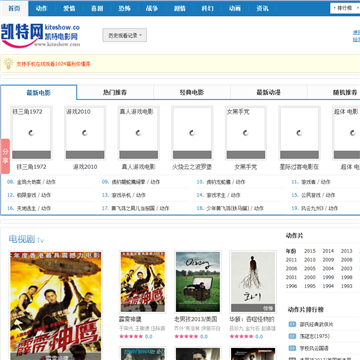
Task: Open the 战争 category in nav bar
Action: pos(152,9)
